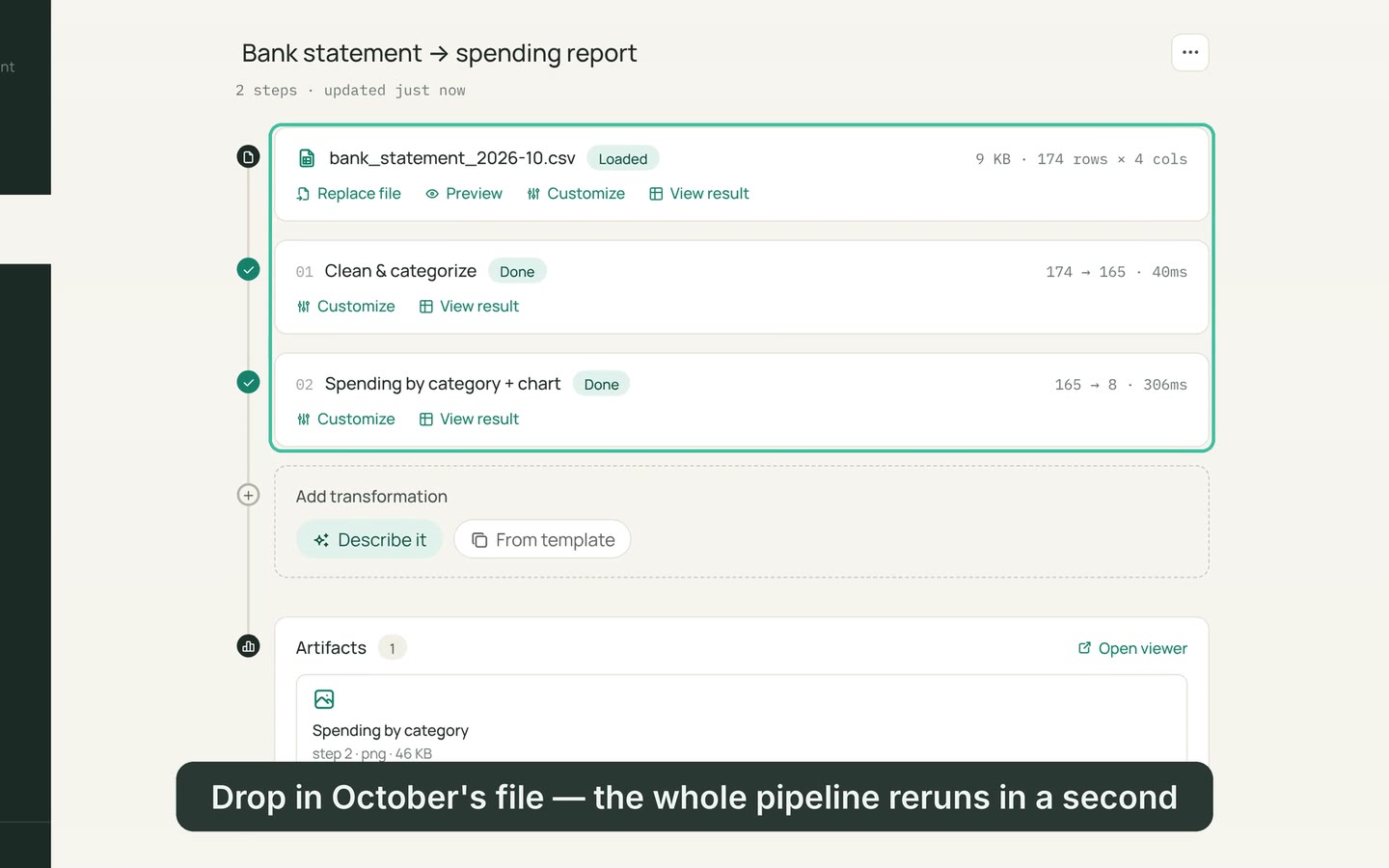Image resolution: width=1389 pixels, height=868 pixels.
Task: Click the Loaded status badge
Action: tap(623, 159)
